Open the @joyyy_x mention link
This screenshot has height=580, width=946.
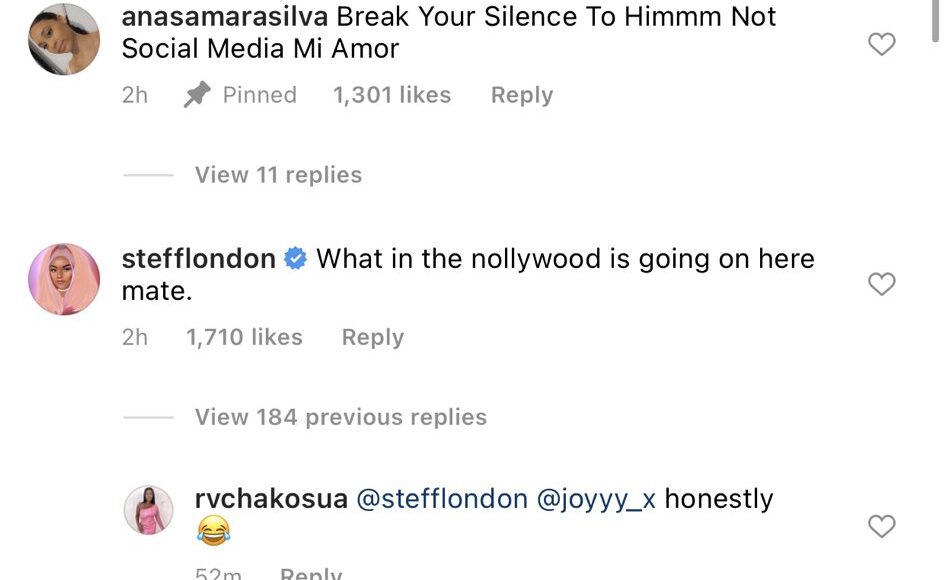[596, 499]
